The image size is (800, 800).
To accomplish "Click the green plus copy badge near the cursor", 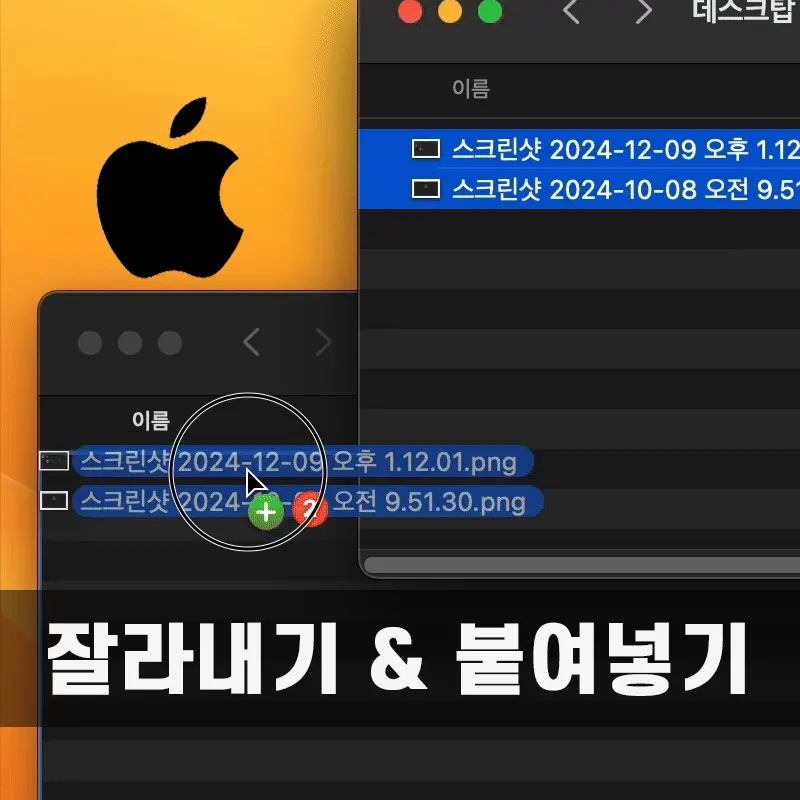I will coord(265,512).
